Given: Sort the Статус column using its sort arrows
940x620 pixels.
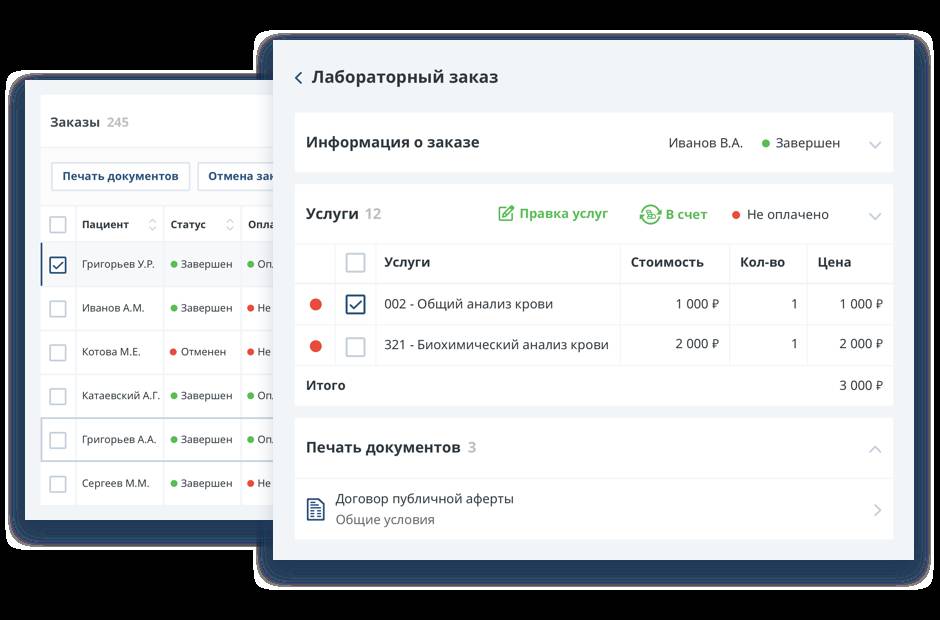Looking at the screenshot, I should point(229,224).
